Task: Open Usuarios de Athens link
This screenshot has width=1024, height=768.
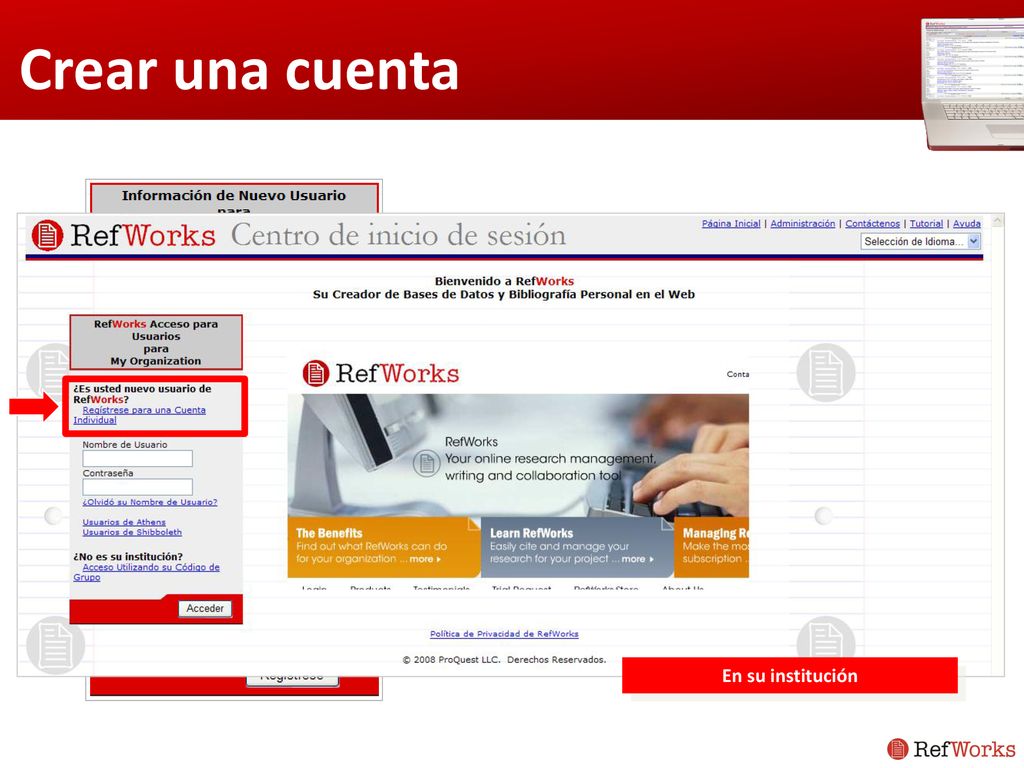Action: 124,522
